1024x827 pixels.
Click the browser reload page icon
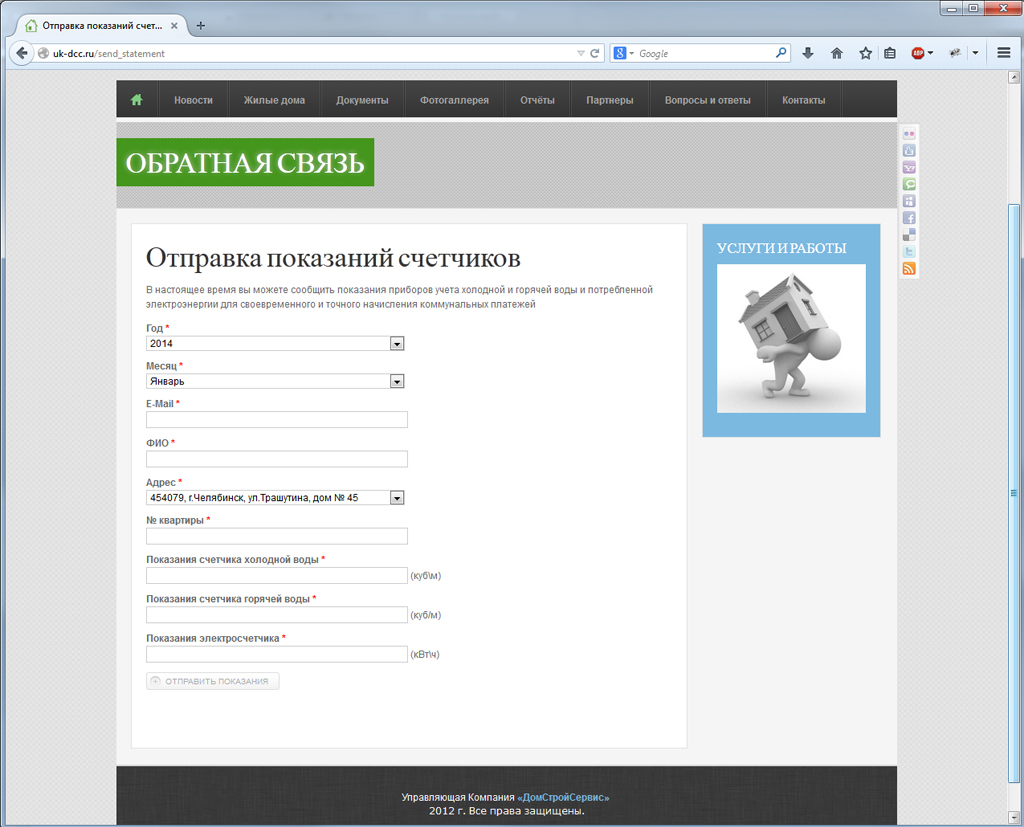594,54
